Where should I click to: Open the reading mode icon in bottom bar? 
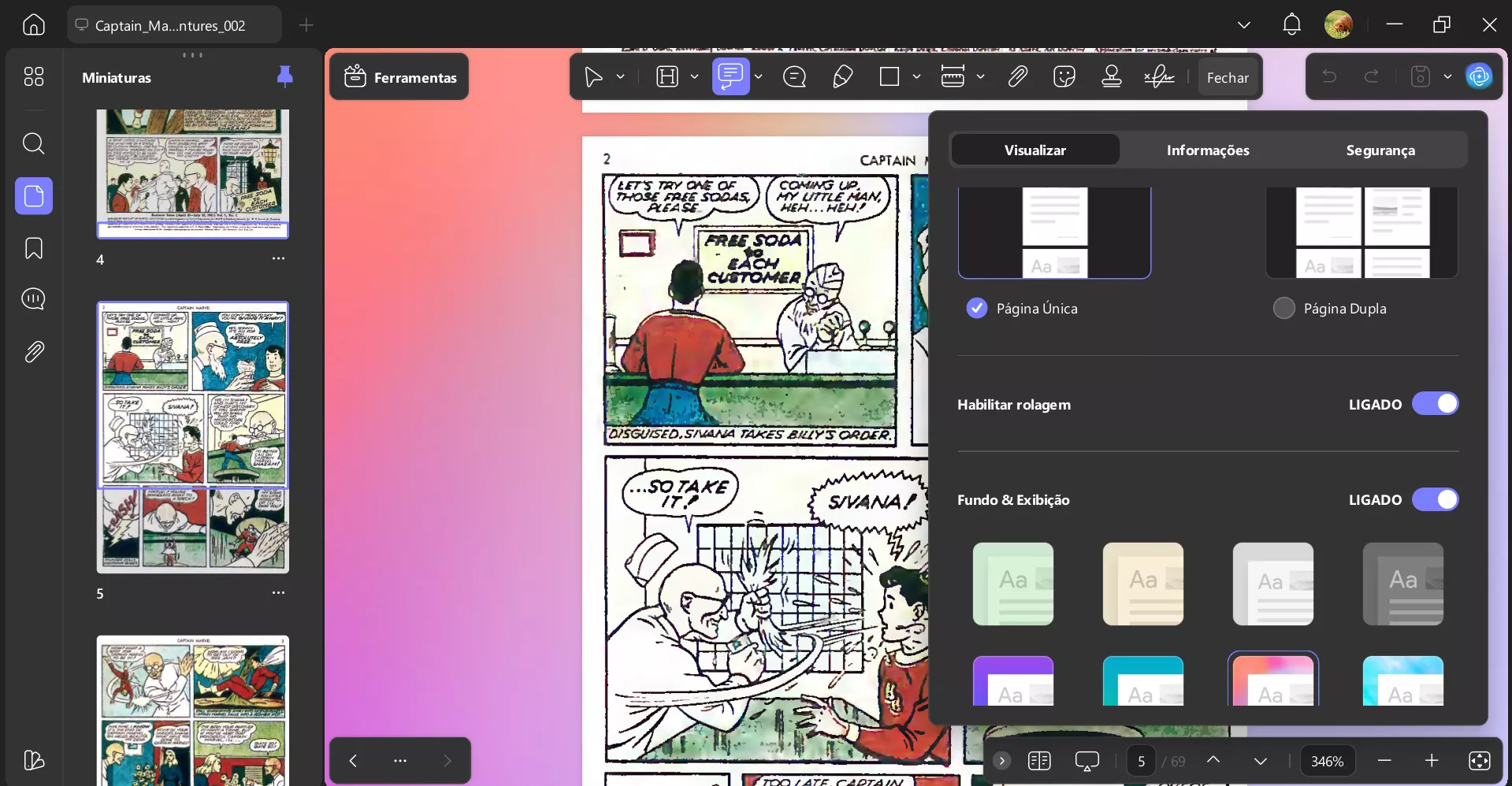coord(1039,760)
